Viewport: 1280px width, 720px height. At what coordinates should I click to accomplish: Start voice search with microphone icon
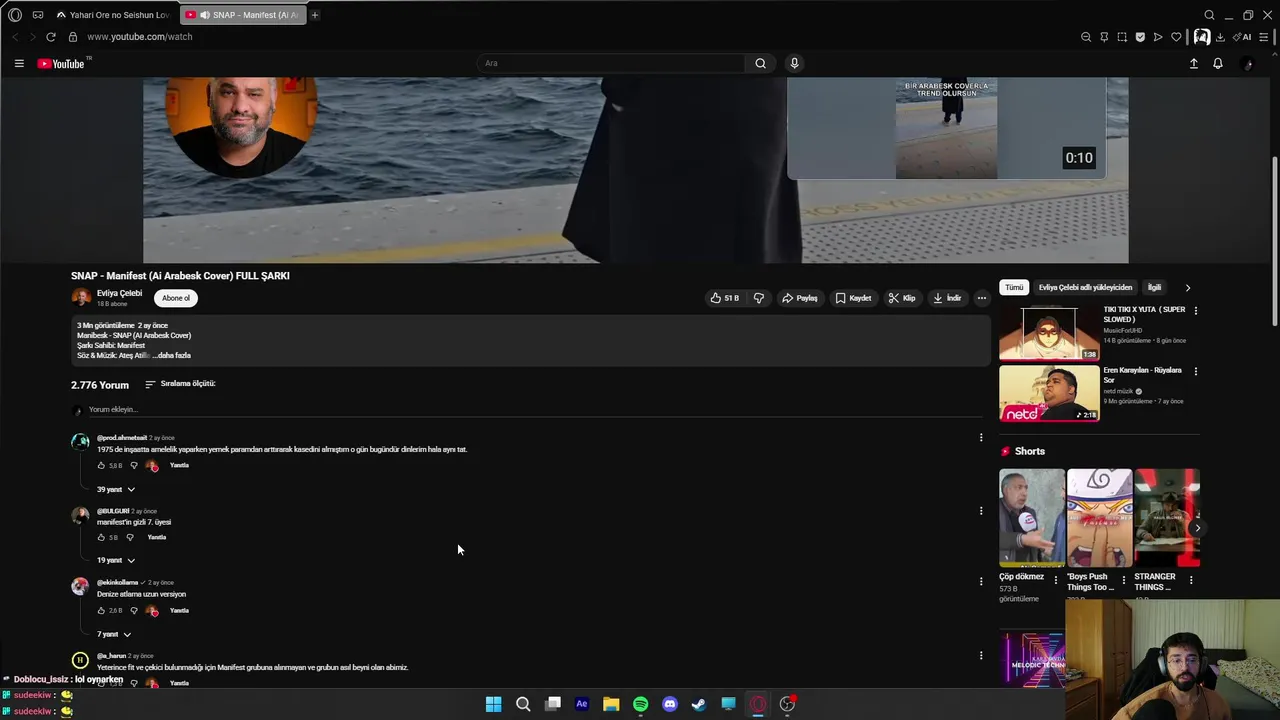[x=794, y=63]
